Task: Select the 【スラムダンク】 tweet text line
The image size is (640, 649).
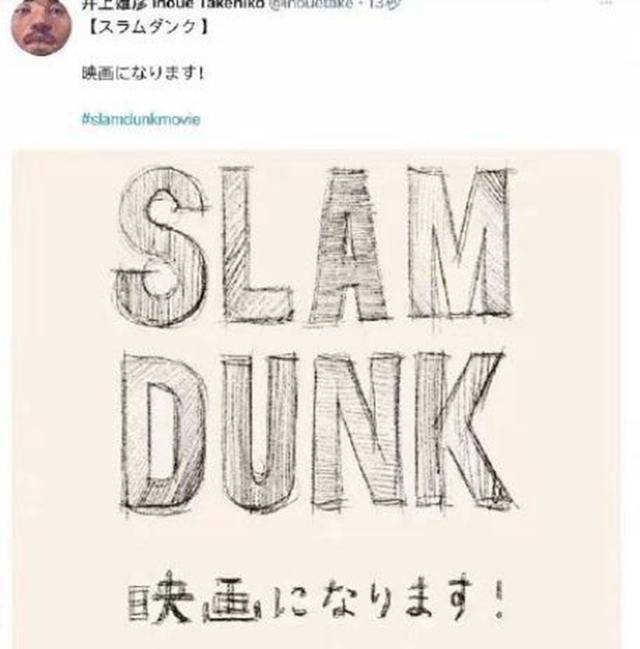Action: (147, 27)
